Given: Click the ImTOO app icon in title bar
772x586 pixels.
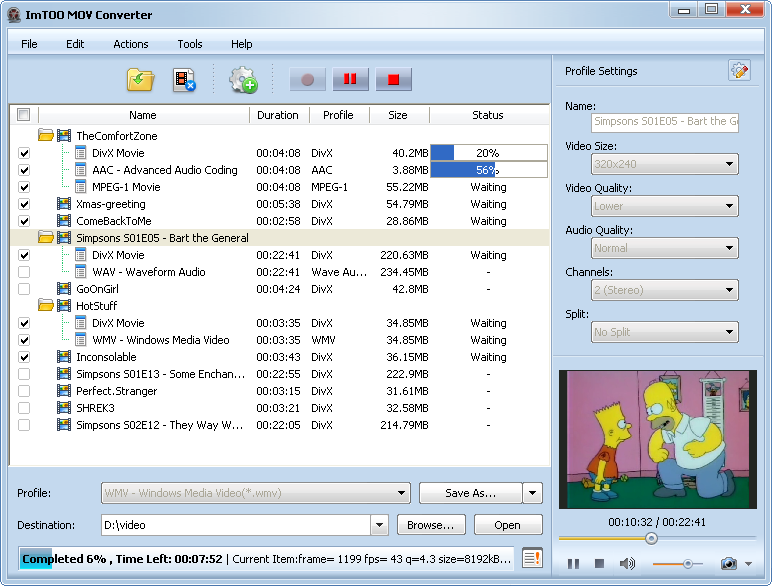Looking at the screenshot, I should 14,15.
